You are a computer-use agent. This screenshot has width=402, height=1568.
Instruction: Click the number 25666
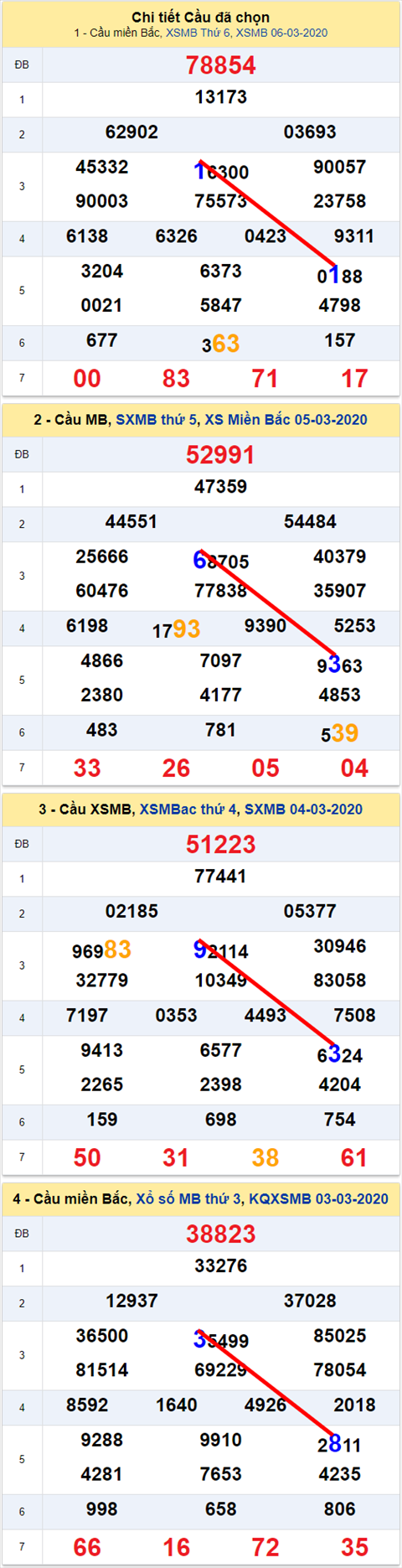coord(102,556)
